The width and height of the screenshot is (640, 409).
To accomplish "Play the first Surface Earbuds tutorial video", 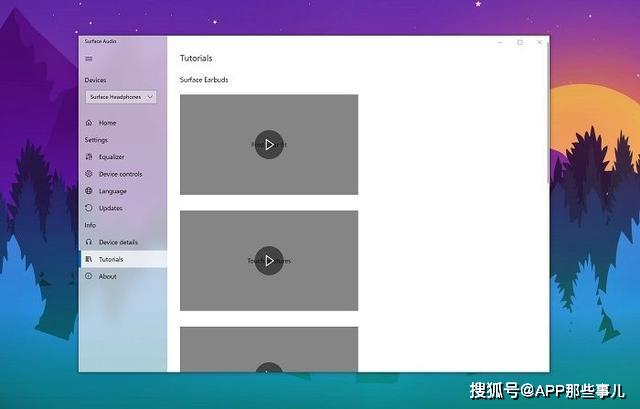I will click(x=269, y=144).
